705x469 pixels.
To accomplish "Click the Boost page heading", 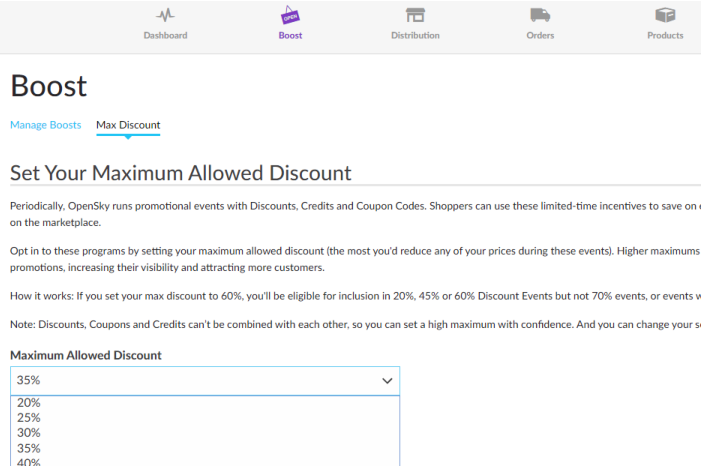I will 49,86.
